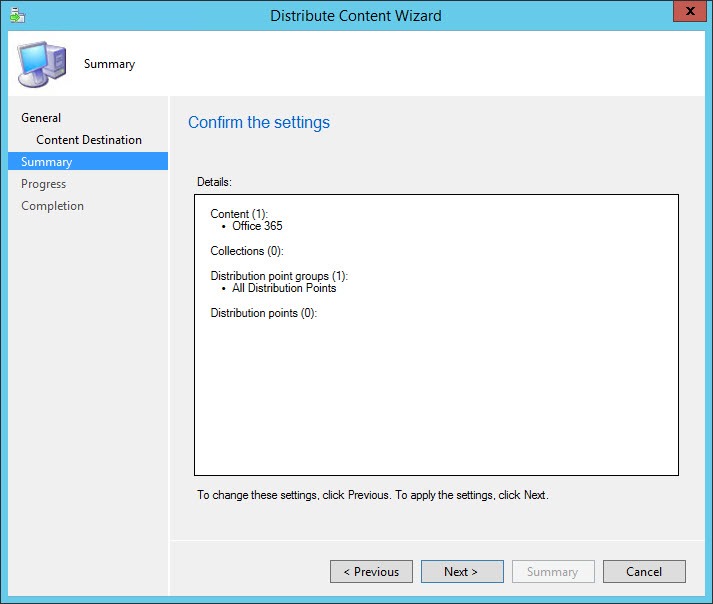Go to the Content Destination step
Viewport: 713px width, 604px height.
click(x=89, y=140)
